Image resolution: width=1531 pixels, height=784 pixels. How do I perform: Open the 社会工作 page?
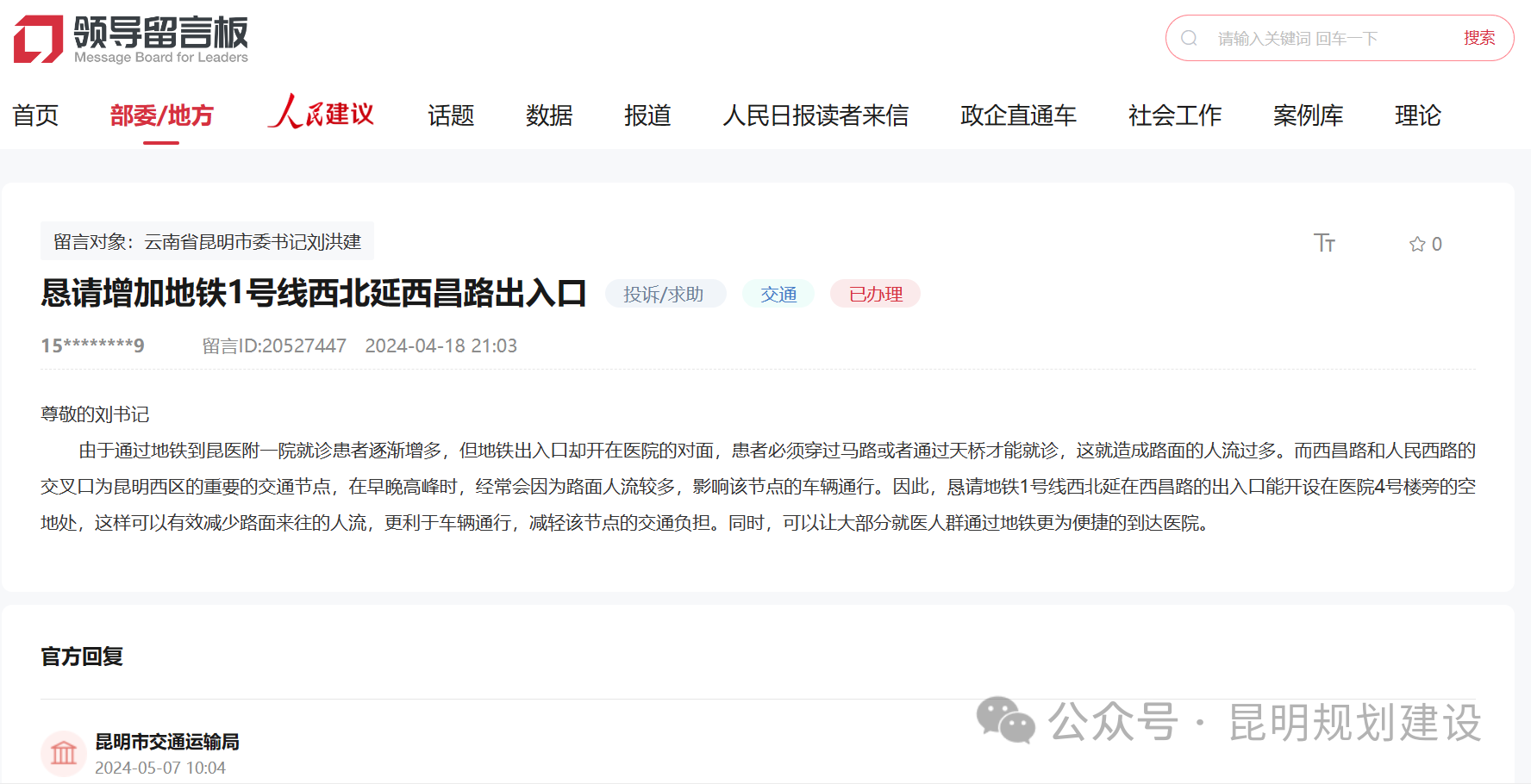coord(1174,115)
